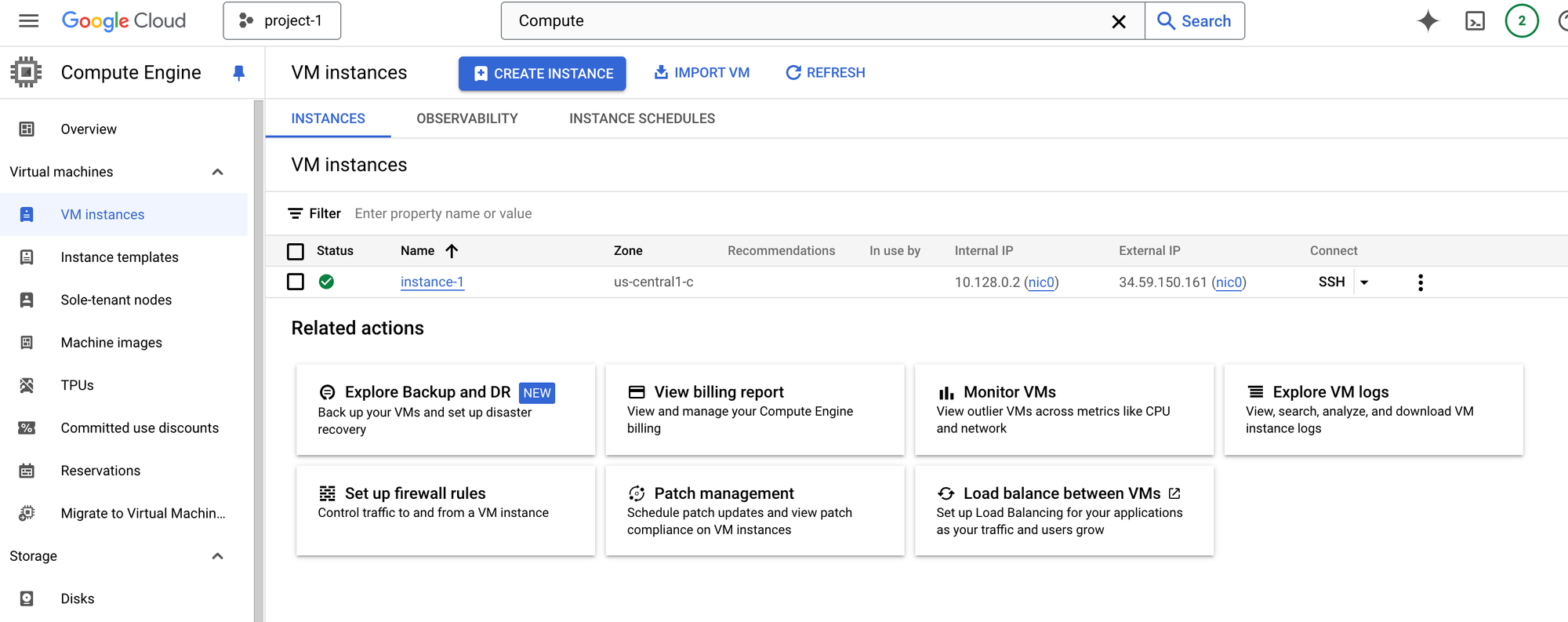The image size is (1568, 622).
Task: Open Instance templates in the sidebar
Action: tap(120, 257)
